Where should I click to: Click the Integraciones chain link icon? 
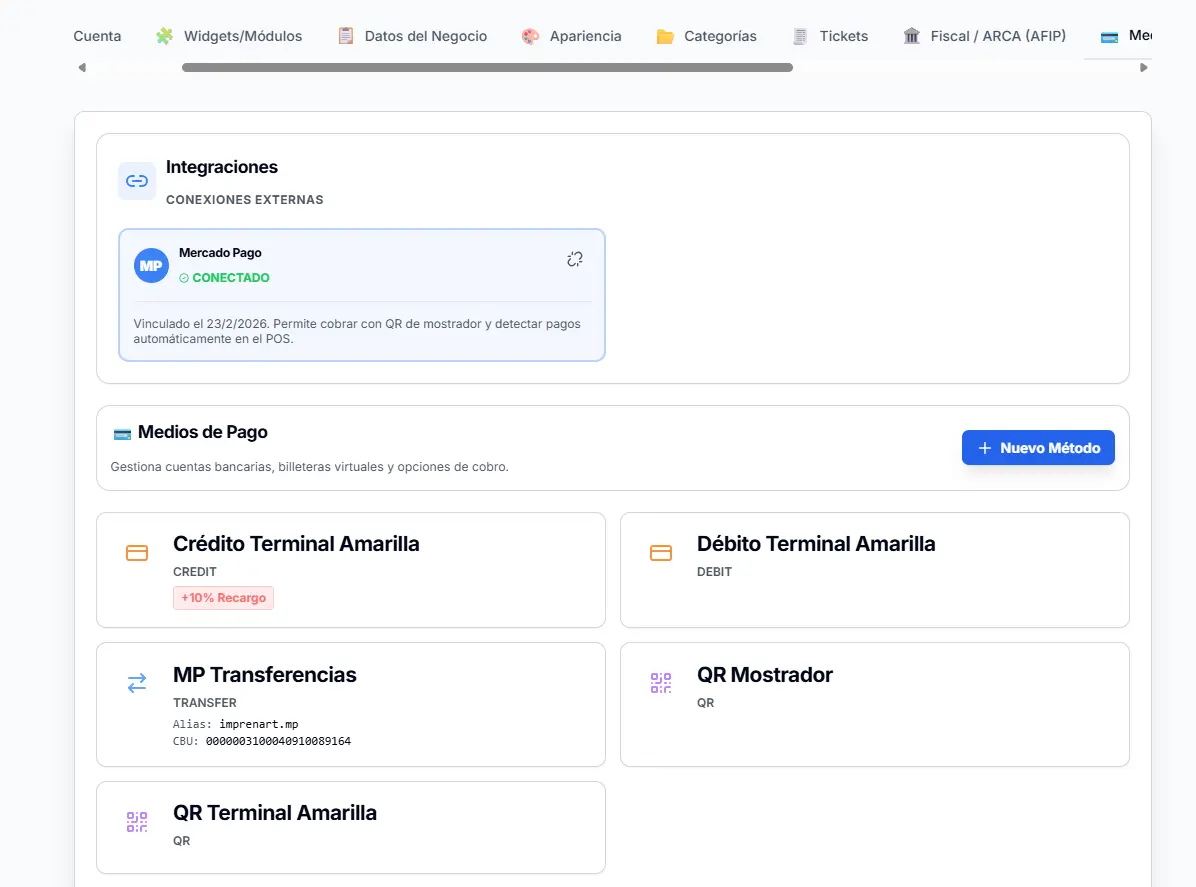[x=137, y=181]
